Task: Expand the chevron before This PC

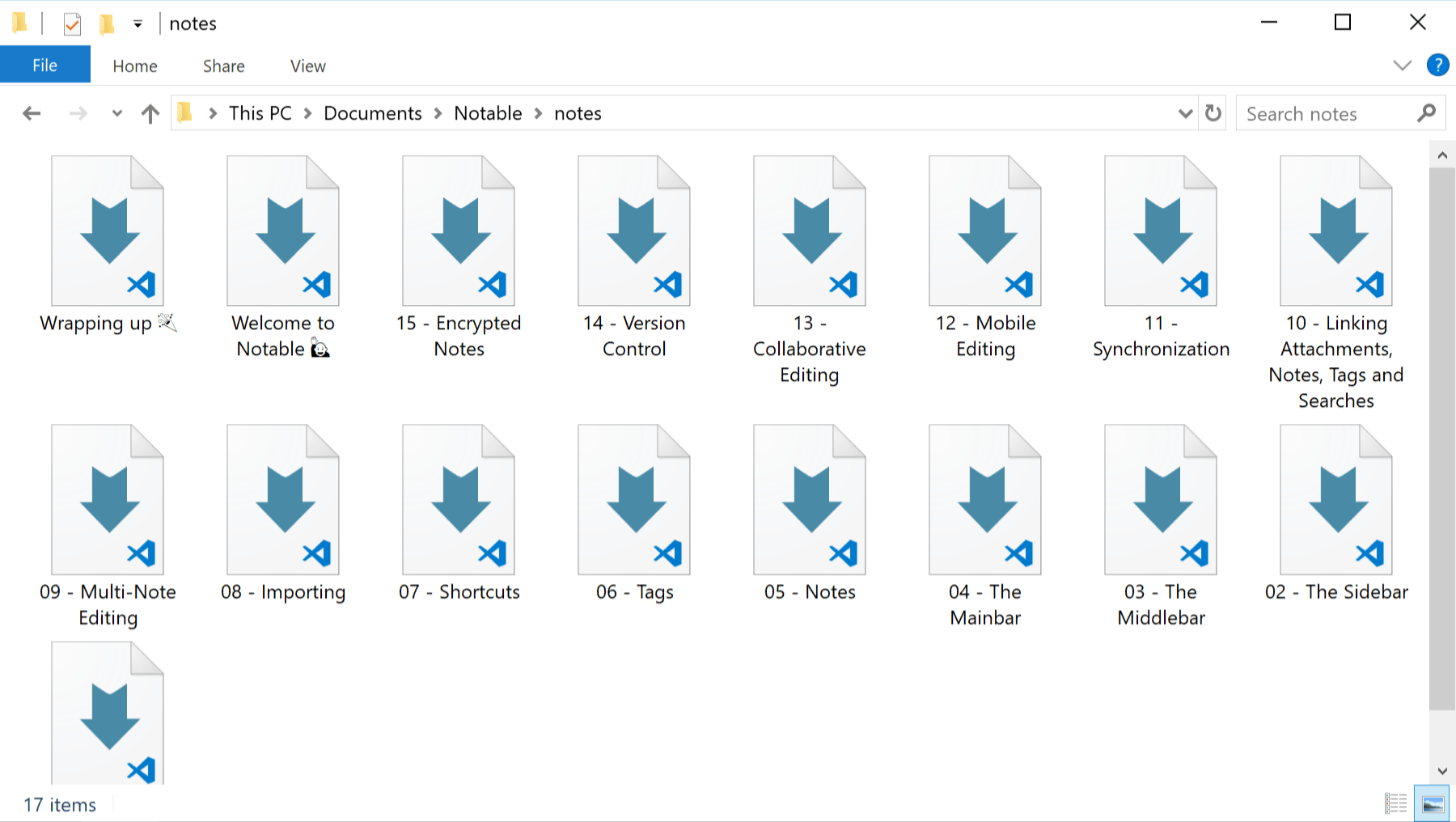Action: [213, 113]
